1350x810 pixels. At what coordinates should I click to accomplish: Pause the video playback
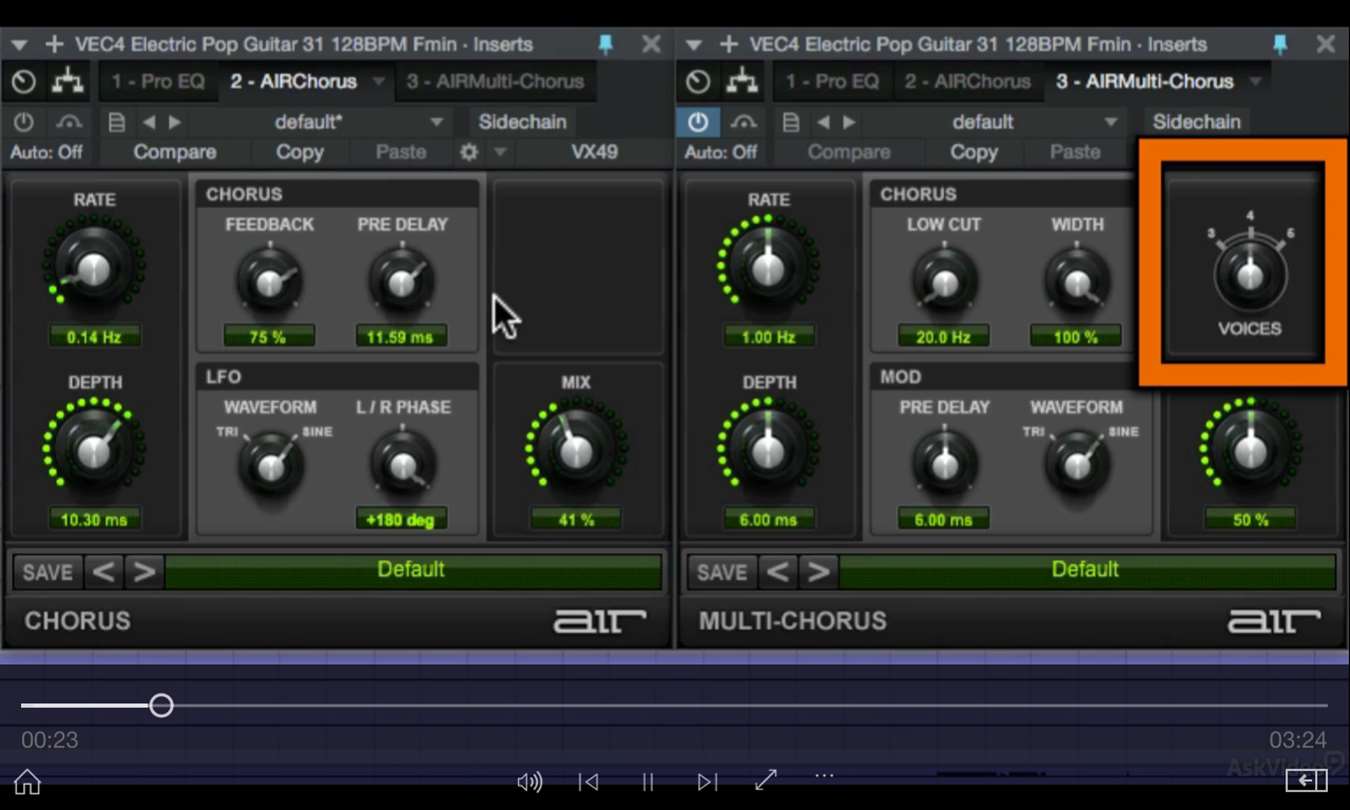648,782
